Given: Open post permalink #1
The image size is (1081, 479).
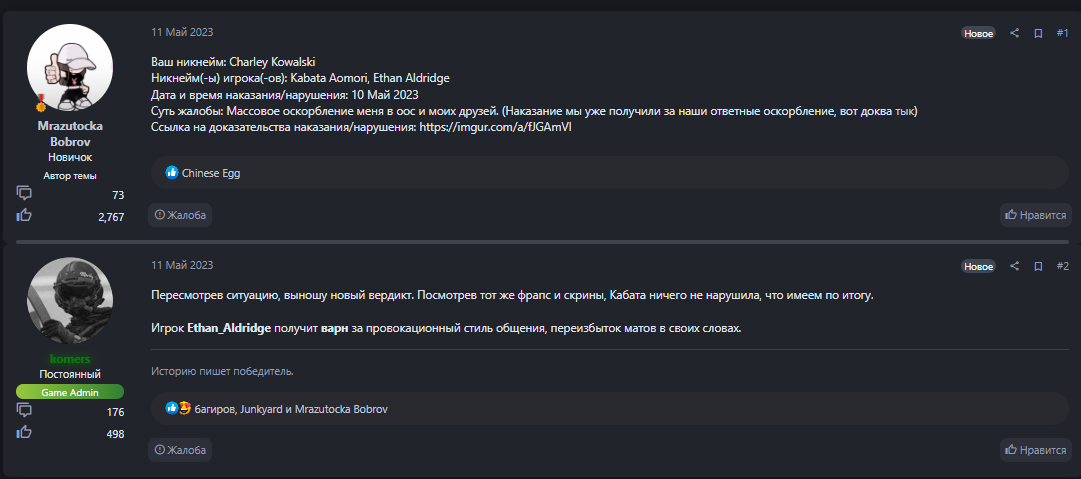Looking at the screenshot, I should 1062,33.
